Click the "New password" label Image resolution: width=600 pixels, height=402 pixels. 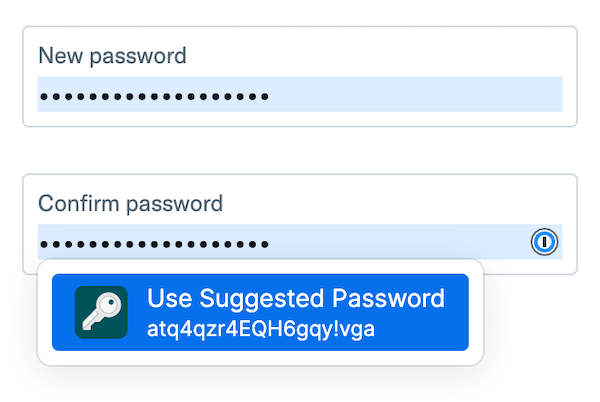[x=112, y=55]
